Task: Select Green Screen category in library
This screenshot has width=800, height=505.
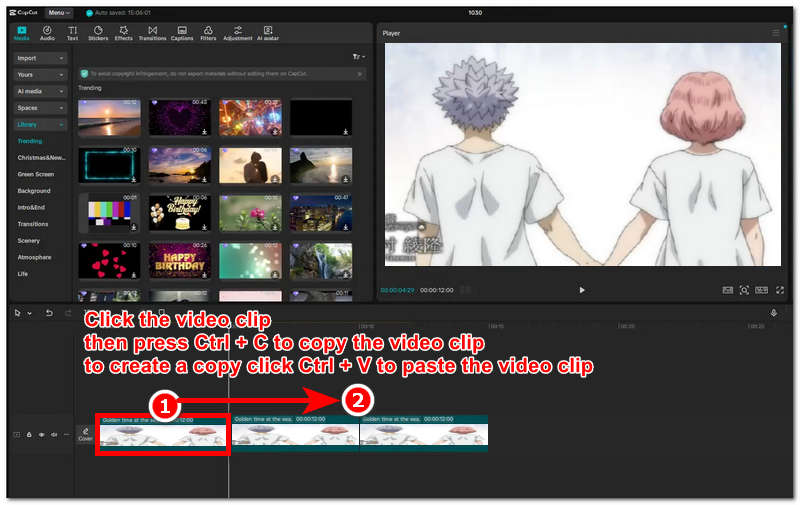Action: click(36, 174)
